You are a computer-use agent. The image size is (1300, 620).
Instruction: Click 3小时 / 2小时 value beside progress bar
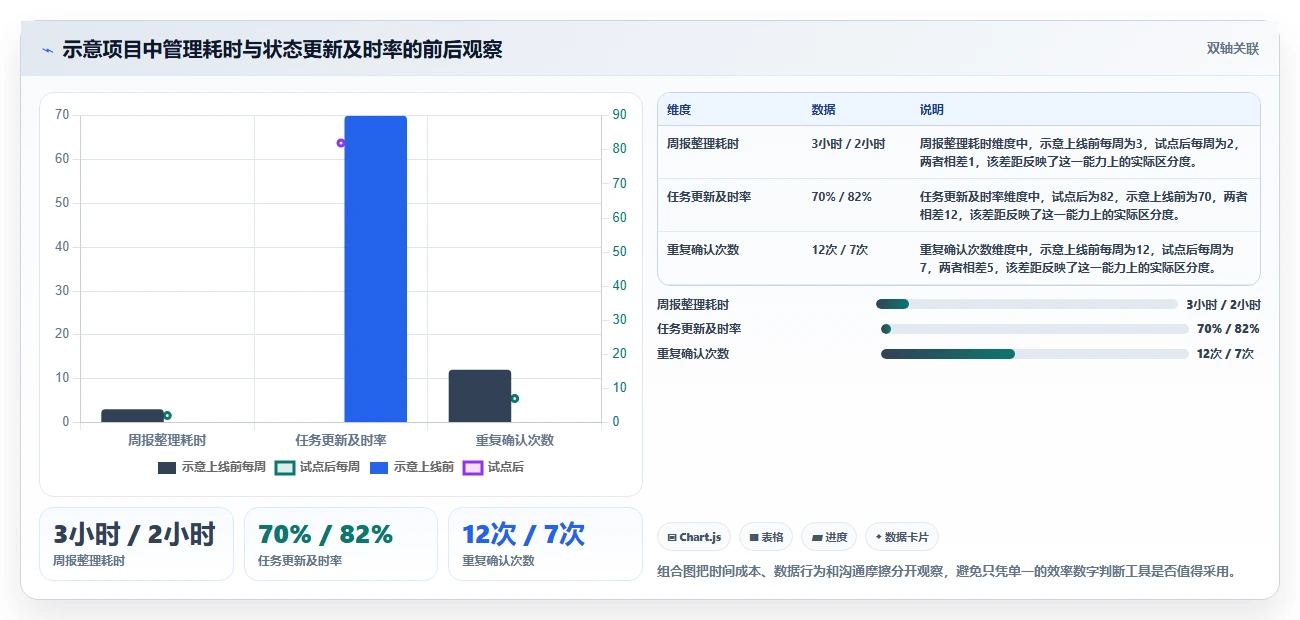pyautogui.click(x=1223, y=305)
